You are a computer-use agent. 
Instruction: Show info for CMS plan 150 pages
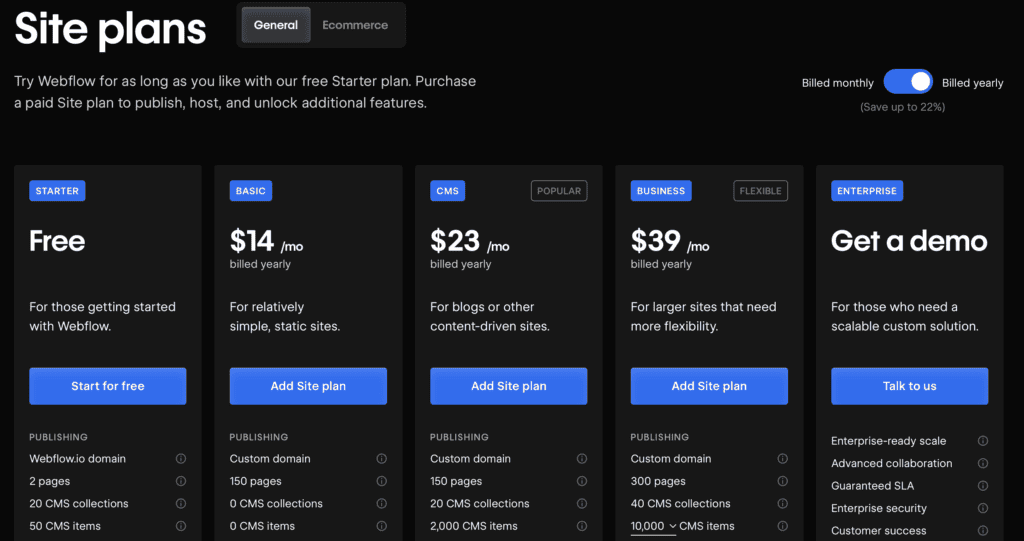coord(582,481)
